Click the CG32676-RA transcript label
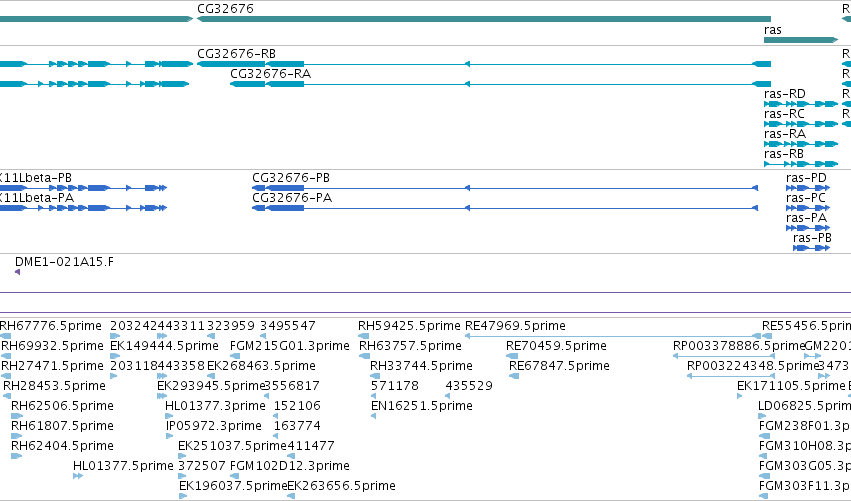This screenshot has width=851, height=501. pyautogui.click(x=271, y=74)
